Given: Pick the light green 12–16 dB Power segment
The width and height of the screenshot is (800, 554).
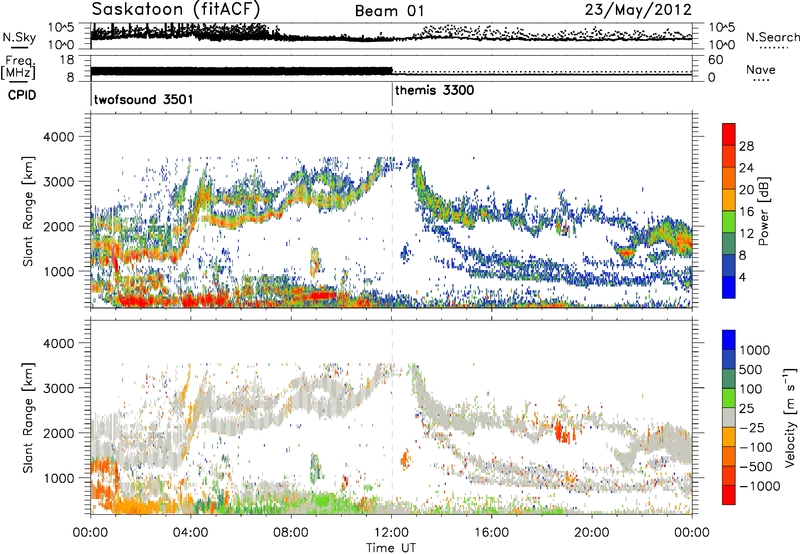Looking at the screenshot, I should 729,221.
